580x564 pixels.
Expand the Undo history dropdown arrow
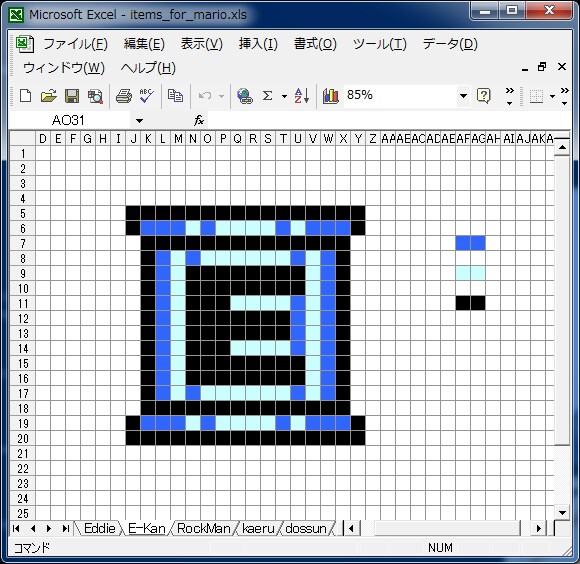coord(221,96)
